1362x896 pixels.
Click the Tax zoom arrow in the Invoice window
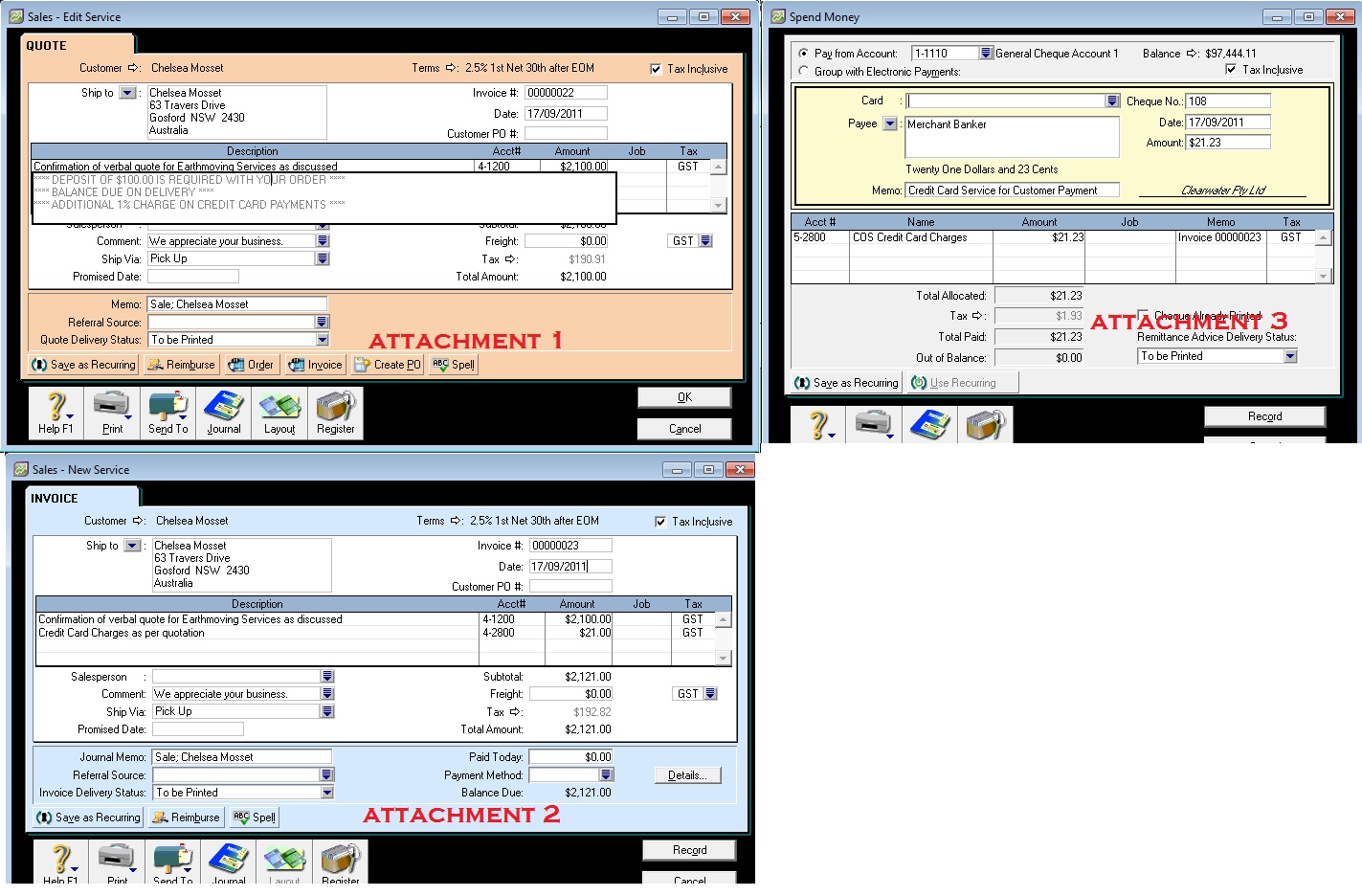[516, 712]
